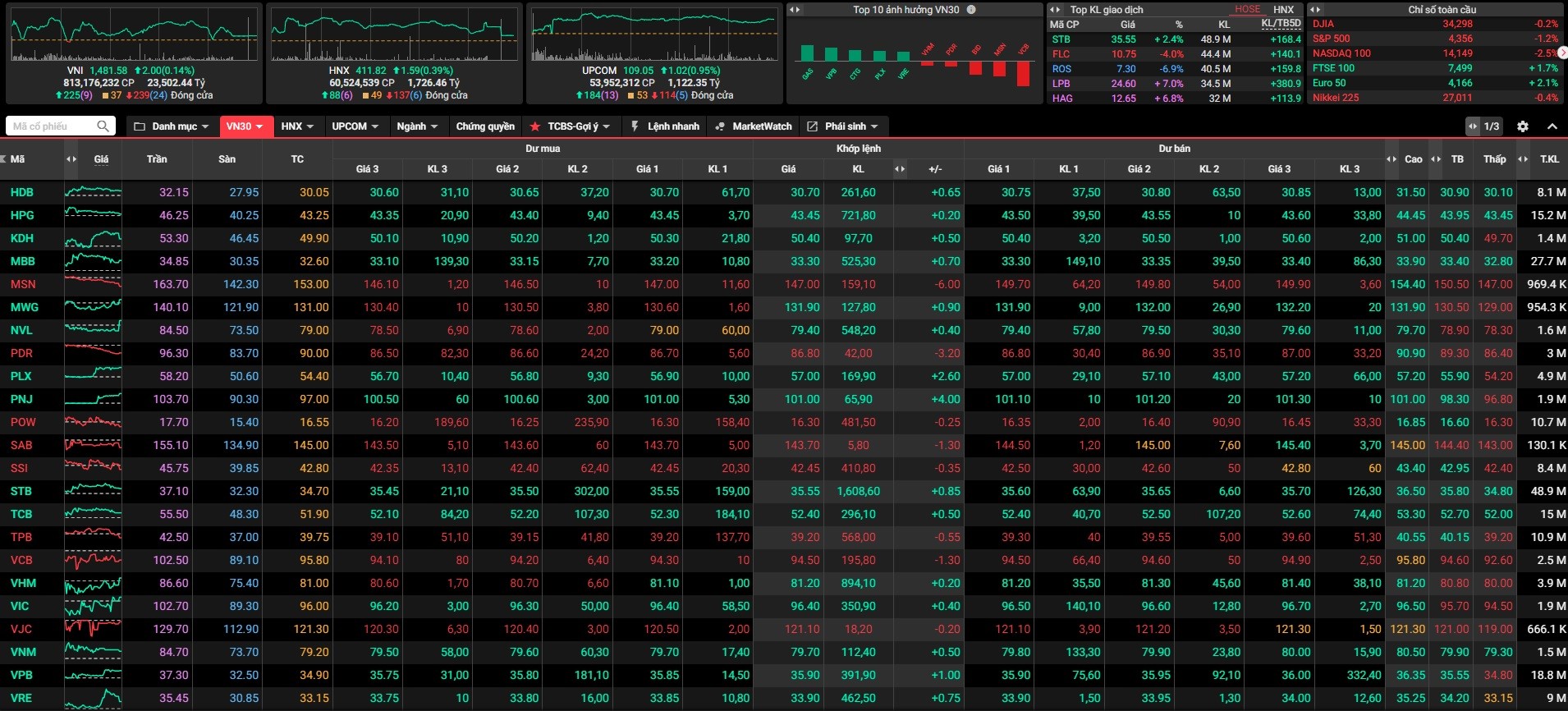Screen dimensions: 1568x711
Task: Open the board settings gear
Action: click(1523, 126)
